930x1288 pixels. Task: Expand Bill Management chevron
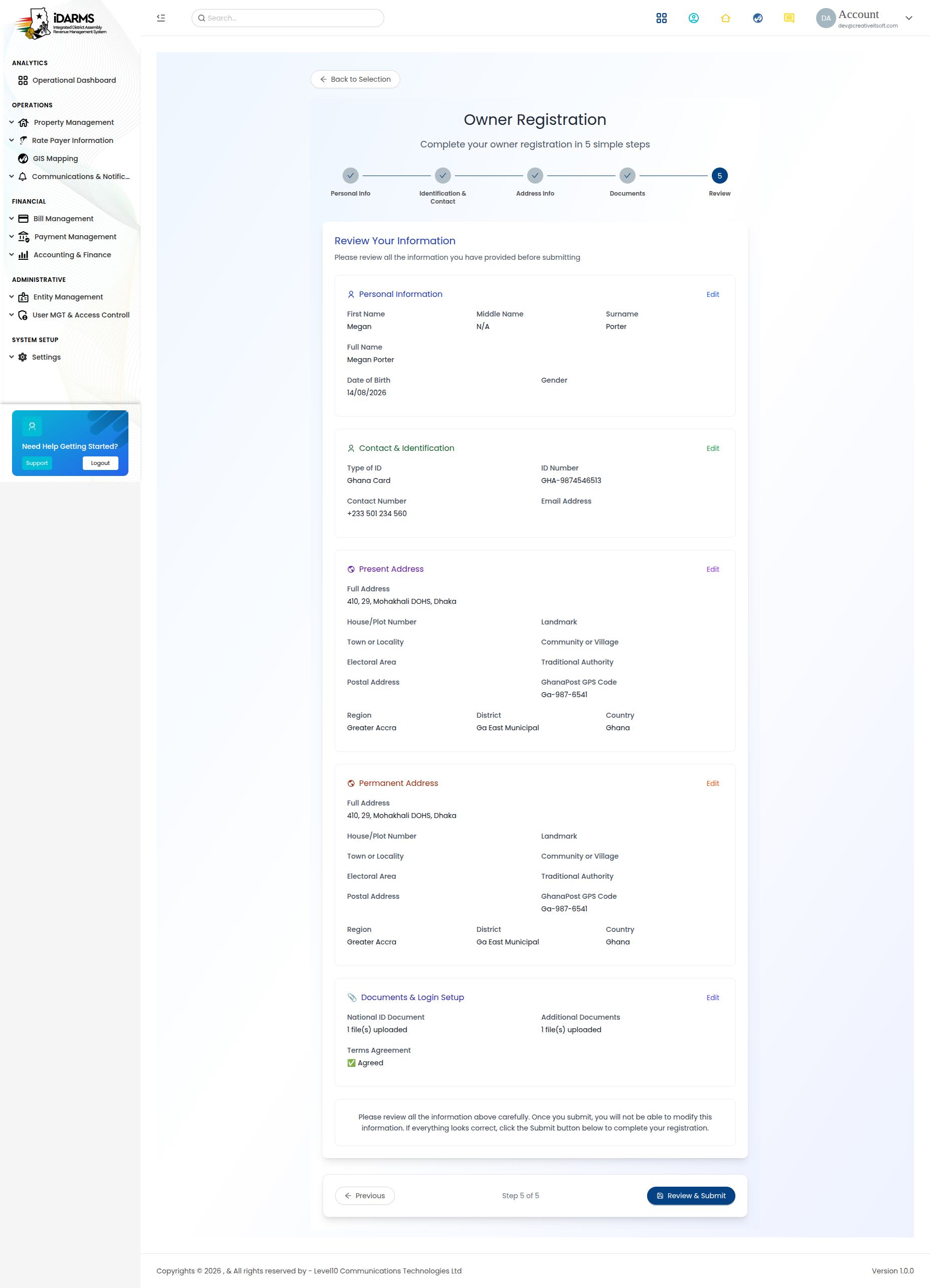pyautogui.click(x=12, y=219)
